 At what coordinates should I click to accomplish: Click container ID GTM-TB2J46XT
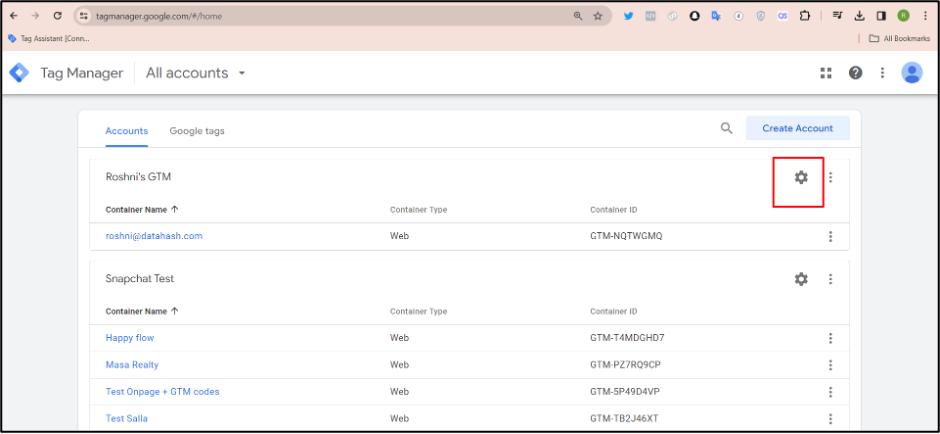(x=625, y=418)
